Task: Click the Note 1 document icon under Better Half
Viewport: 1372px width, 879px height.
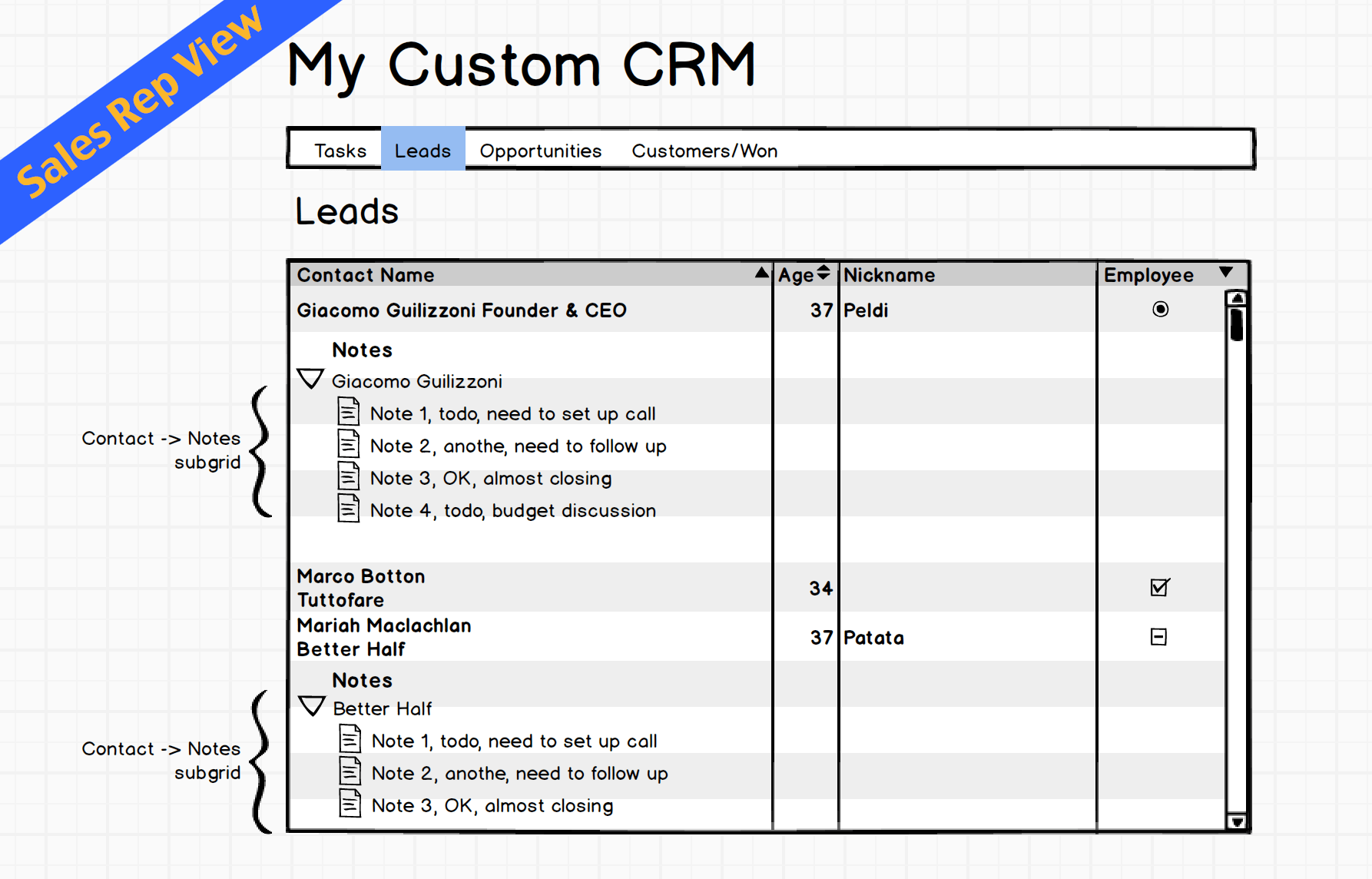Action: pyautogui.click(x=350, y=739)
